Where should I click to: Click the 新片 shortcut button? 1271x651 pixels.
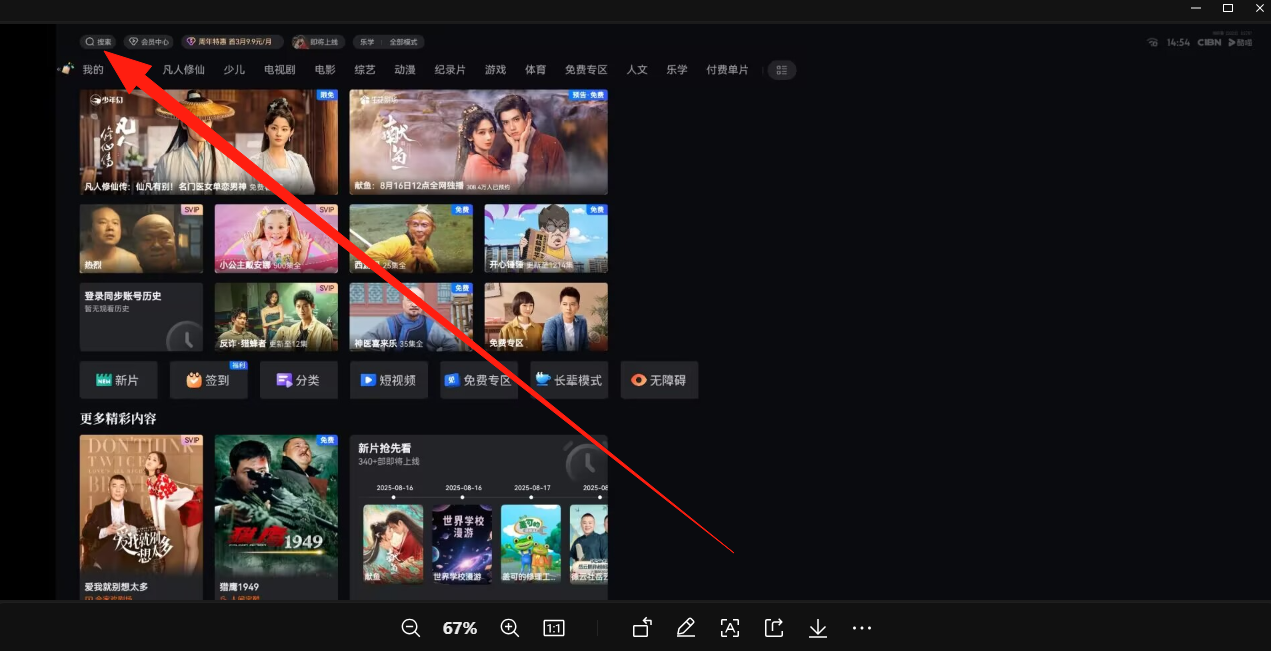[118, 380]
